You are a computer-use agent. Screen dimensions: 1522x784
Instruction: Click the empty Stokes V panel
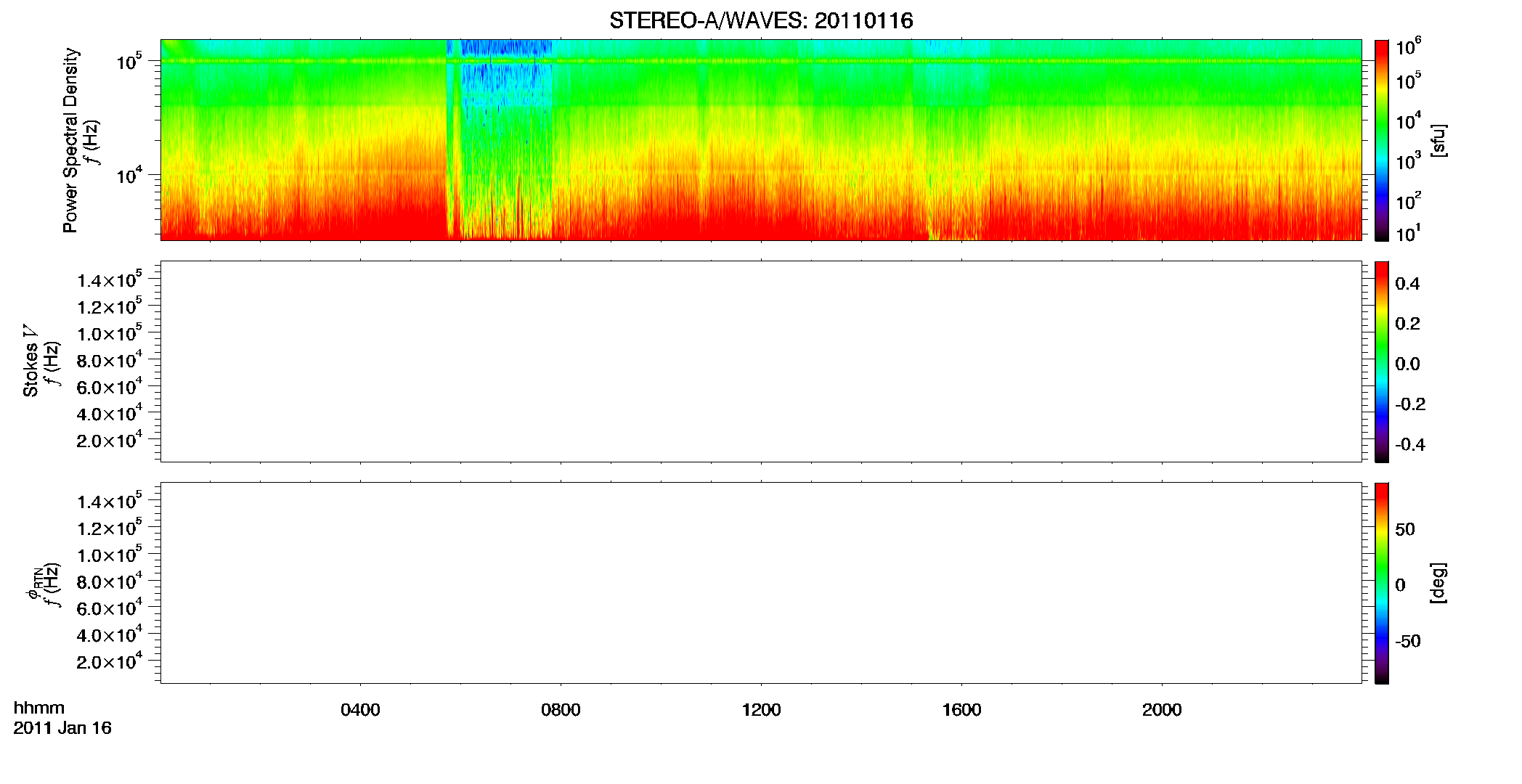[761, 362]
